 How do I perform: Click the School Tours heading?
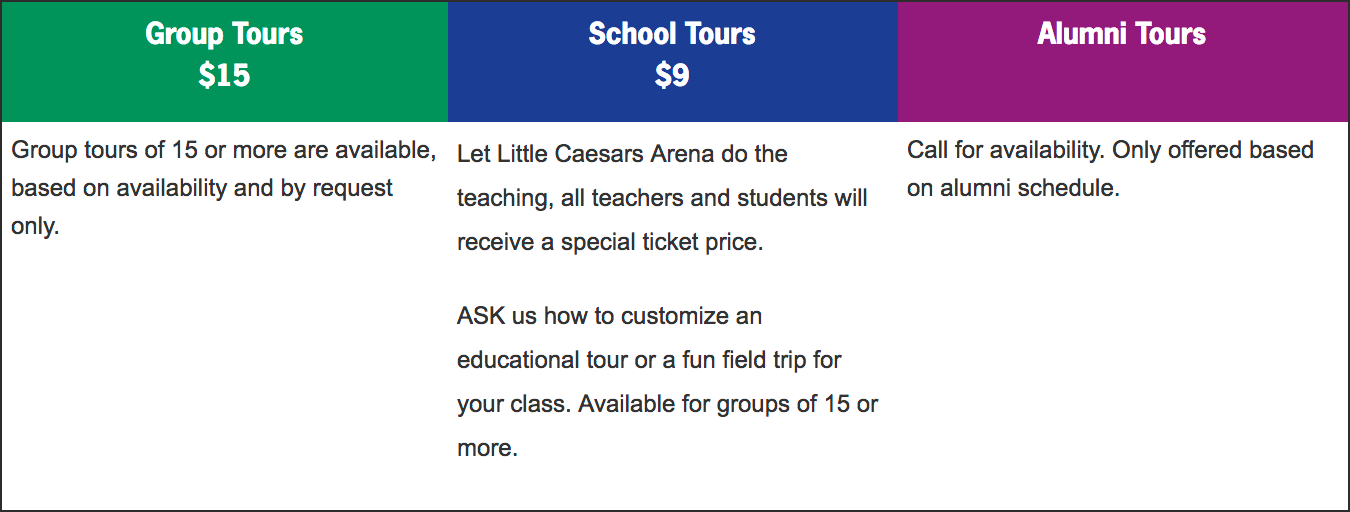click(x=672, y=34)
